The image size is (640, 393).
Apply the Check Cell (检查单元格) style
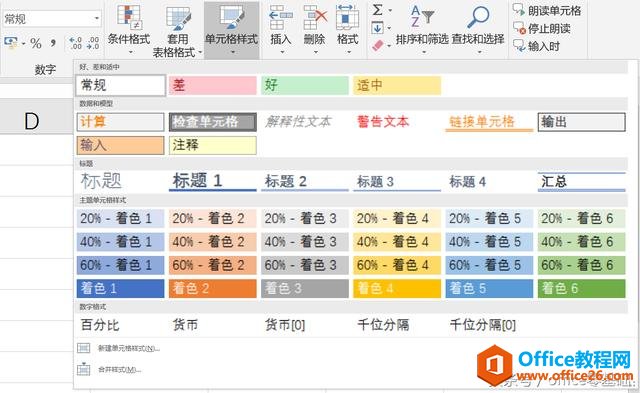(x=213, y=122)
